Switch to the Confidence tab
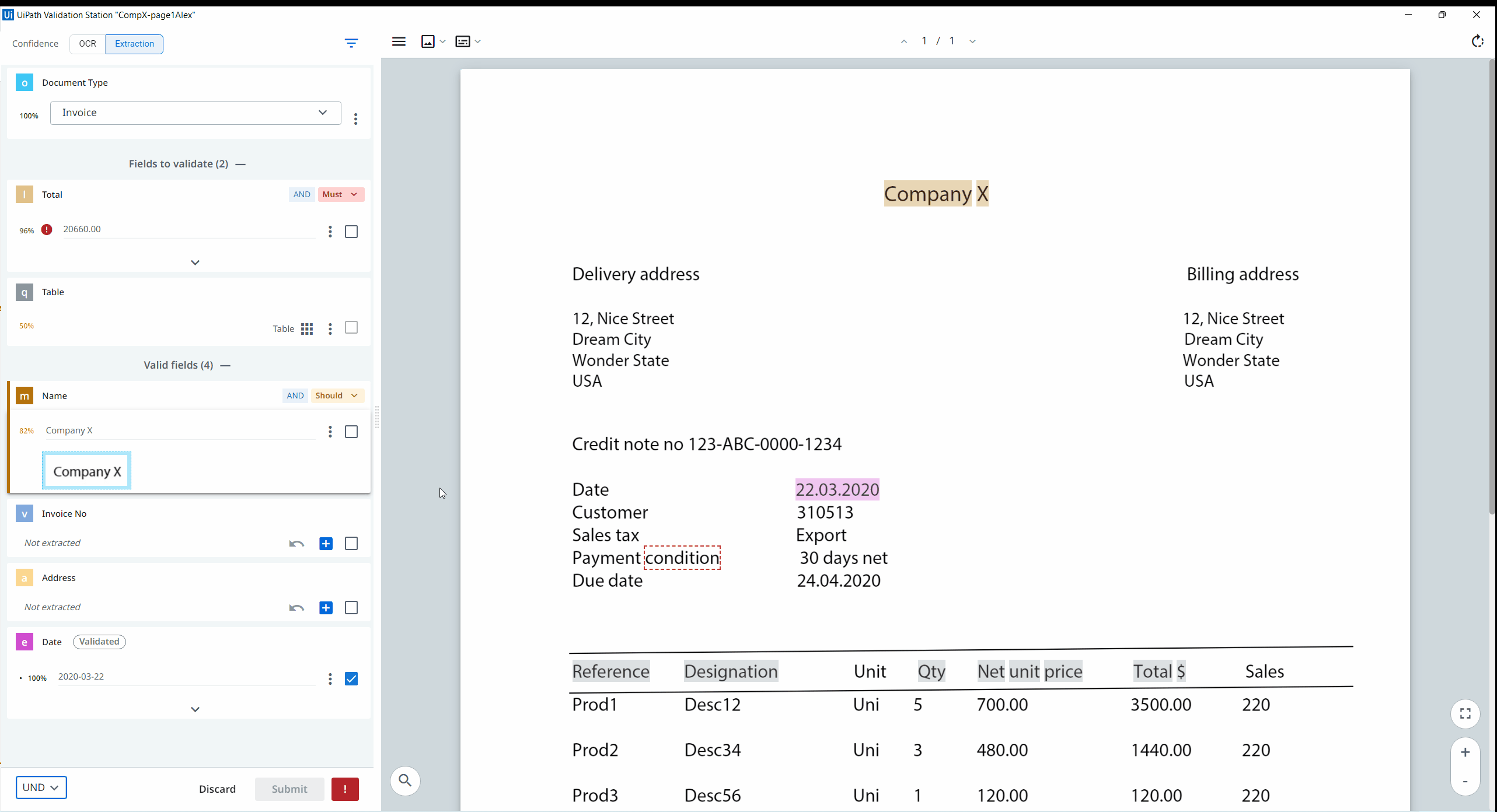This screenshot has height=812, width=1497. coord(35,43)
